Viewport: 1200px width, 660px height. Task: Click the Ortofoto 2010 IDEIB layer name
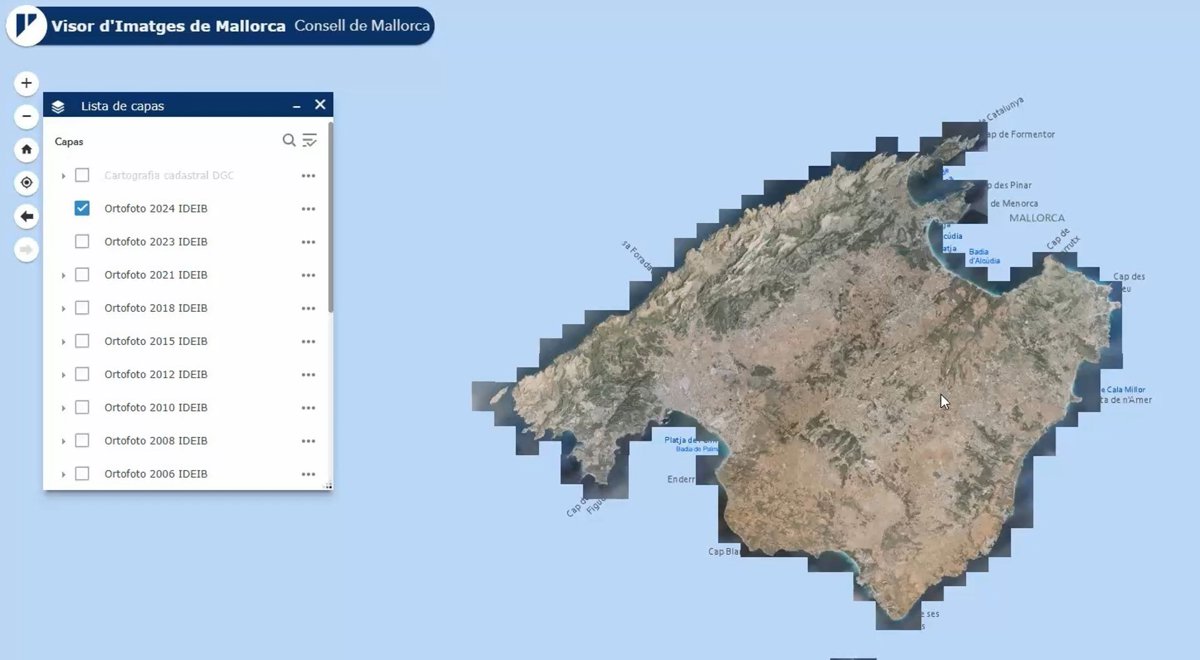tap(156, 408)
